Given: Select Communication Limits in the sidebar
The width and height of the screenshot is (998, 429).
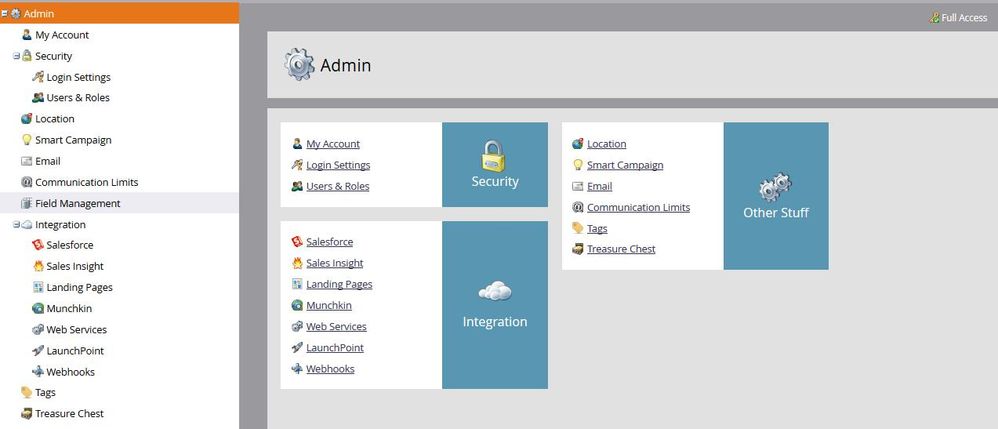Looking at the screenshot, I should (x=86, y=182).
